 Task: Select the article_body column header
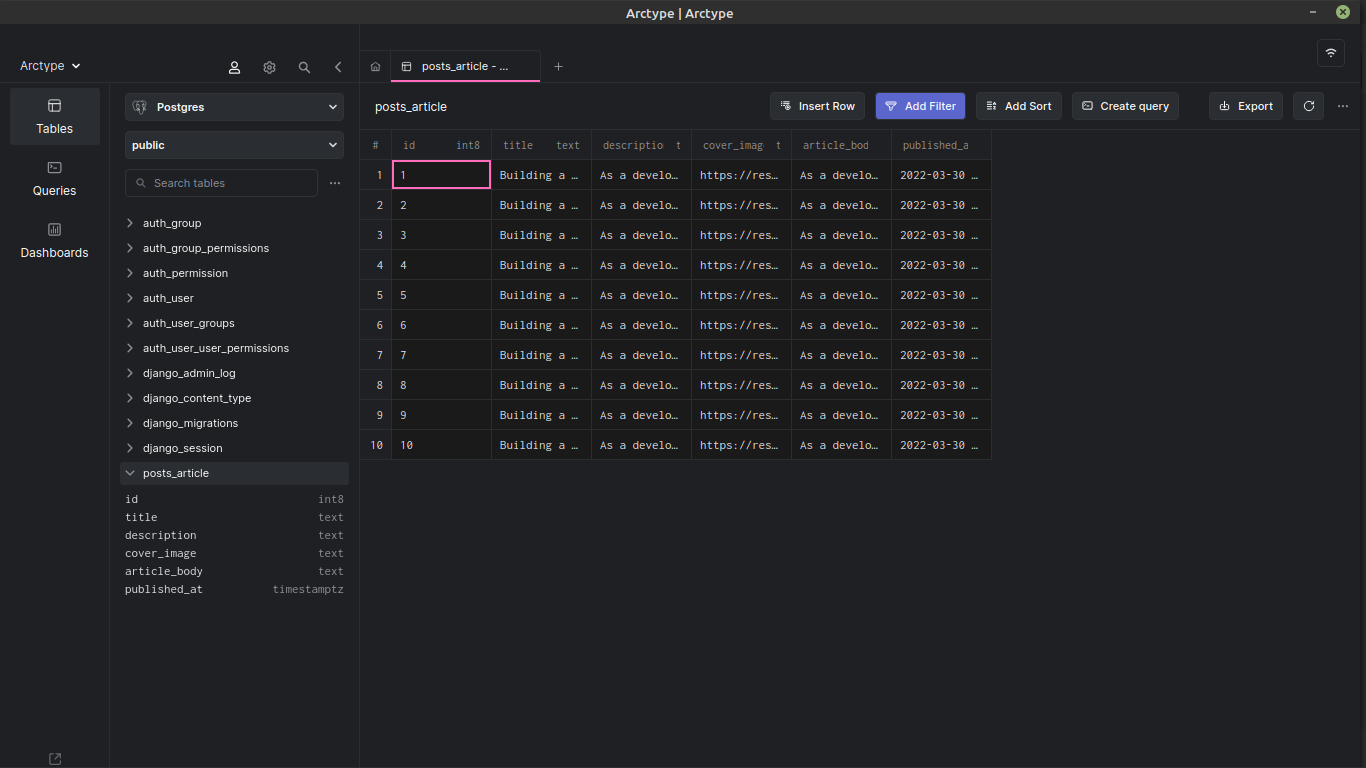[x=841, y=145]
